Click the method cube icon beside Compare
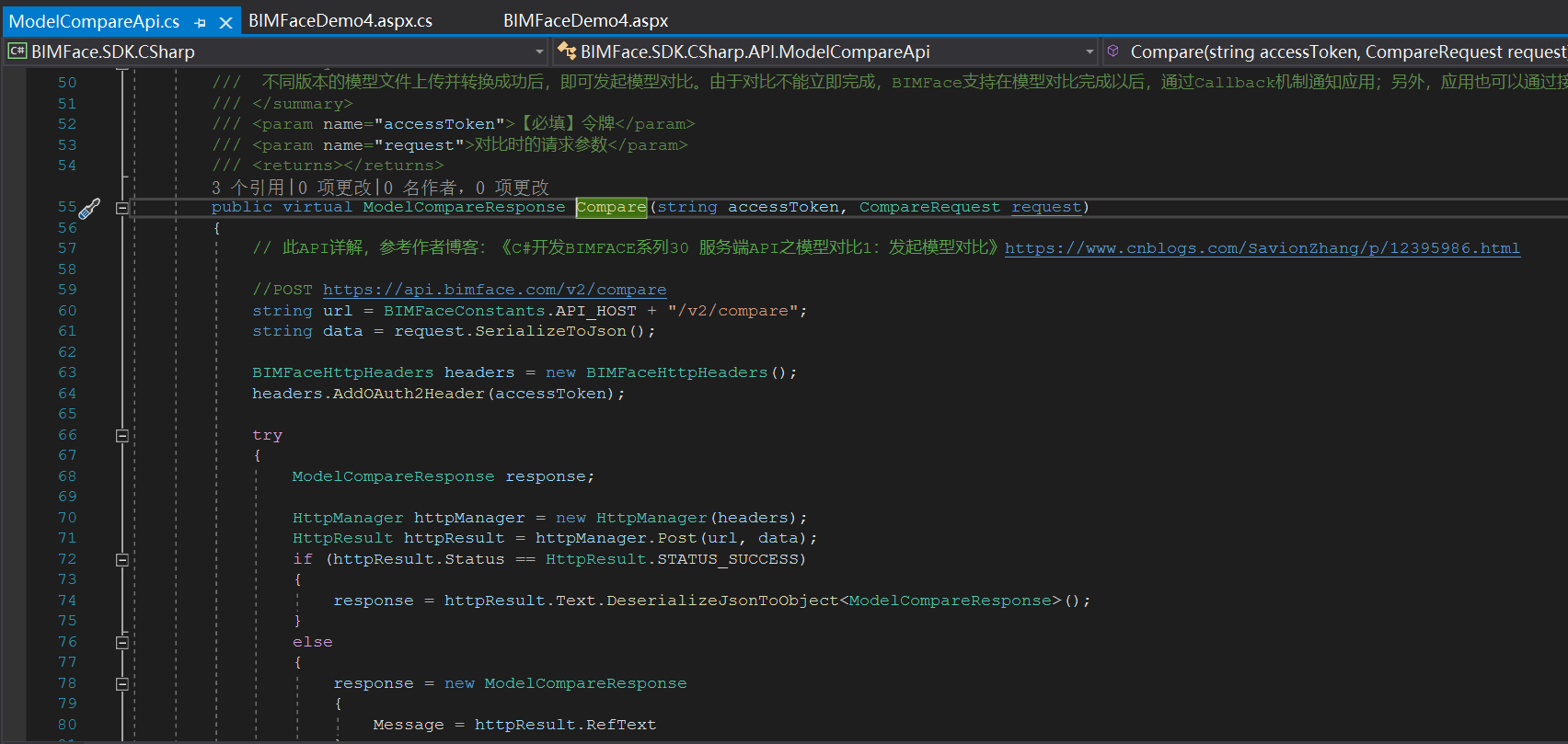Image resolution: width=1568 pixels, height=744 pixels. (x=1113, y=52)
